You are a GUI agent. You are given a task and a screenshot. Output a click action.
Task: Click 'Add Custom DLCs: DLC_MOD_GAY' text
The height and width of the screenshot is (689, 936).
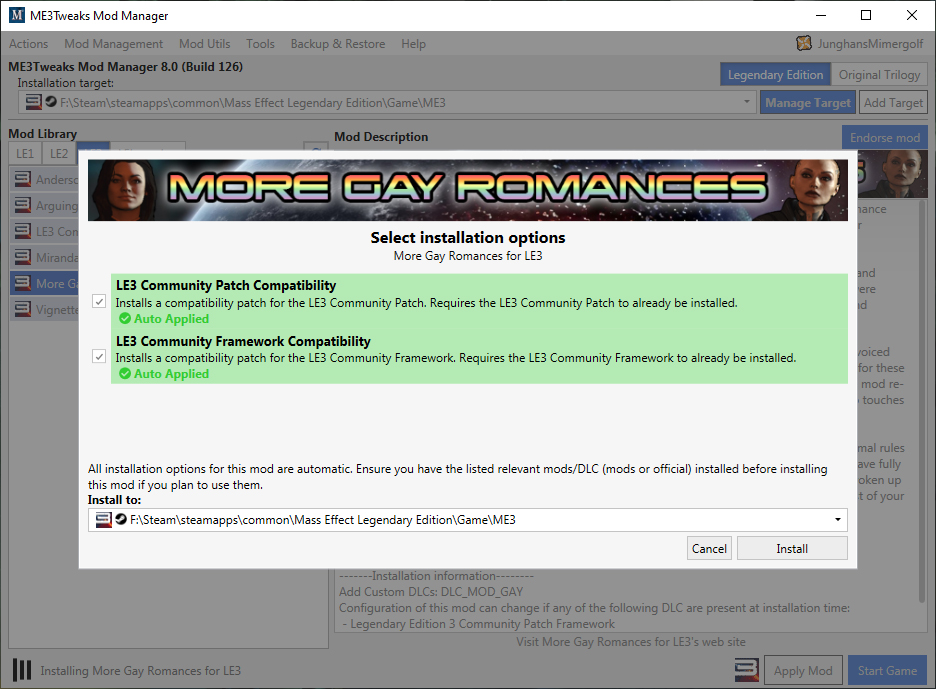(x=431, y=592)
